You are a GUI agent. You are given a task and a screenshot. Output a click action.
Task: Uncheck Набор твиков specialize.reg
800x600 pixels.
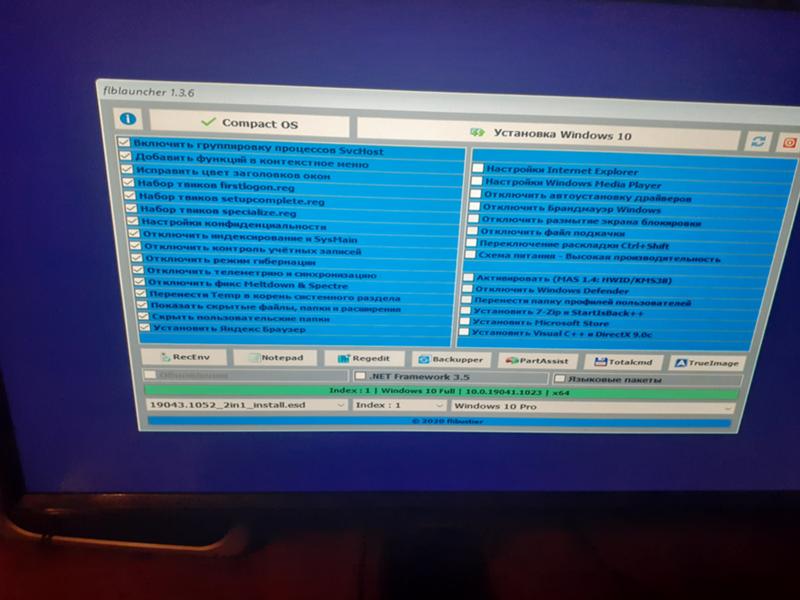coord(132,208)
